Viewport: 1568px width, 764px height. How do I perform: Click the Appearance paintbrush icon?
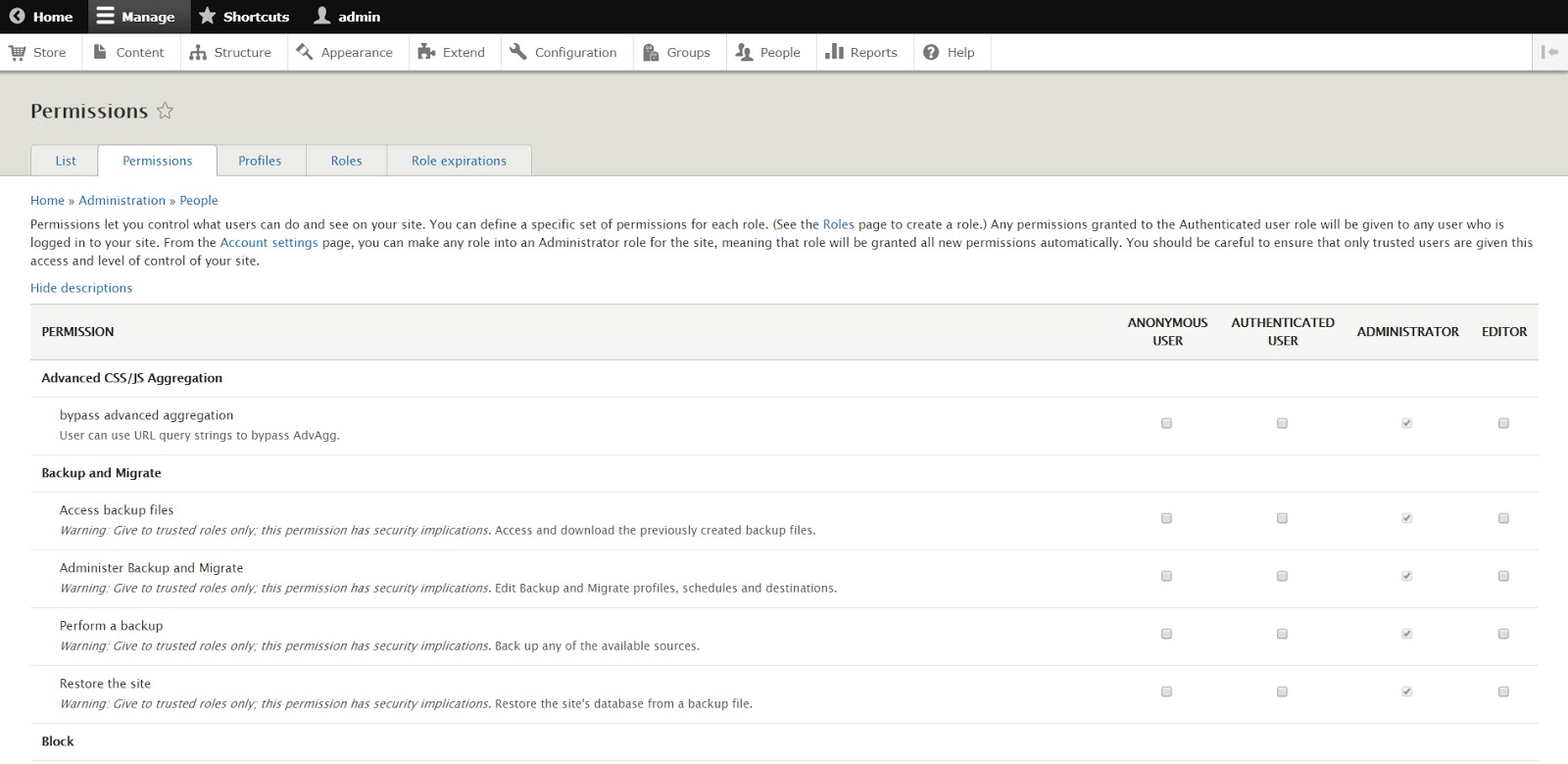(305, 52)
